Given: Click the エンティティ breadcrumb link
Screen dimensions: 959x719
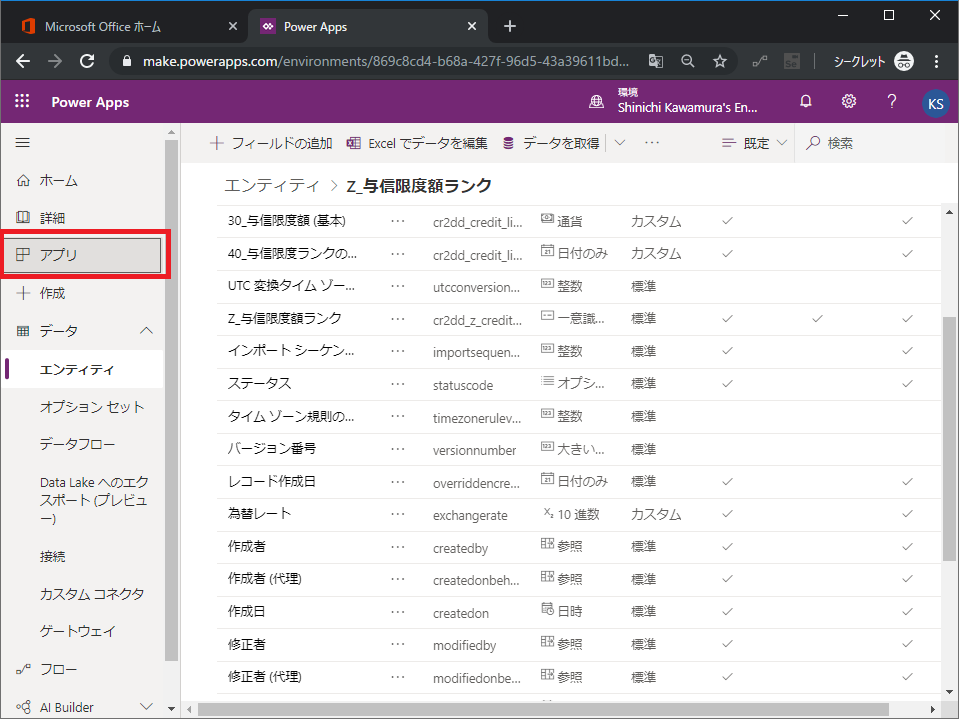Looking at the screenshot, I should click(x=272, y=185).
